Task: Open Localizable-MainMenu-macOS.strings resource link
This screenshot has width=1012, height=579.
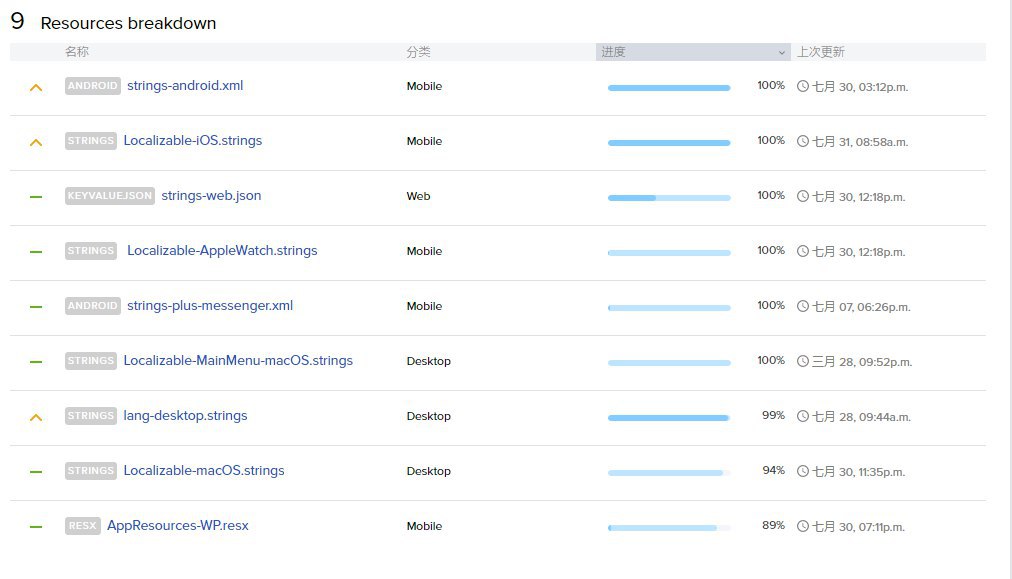Action: tap(238, 361)
